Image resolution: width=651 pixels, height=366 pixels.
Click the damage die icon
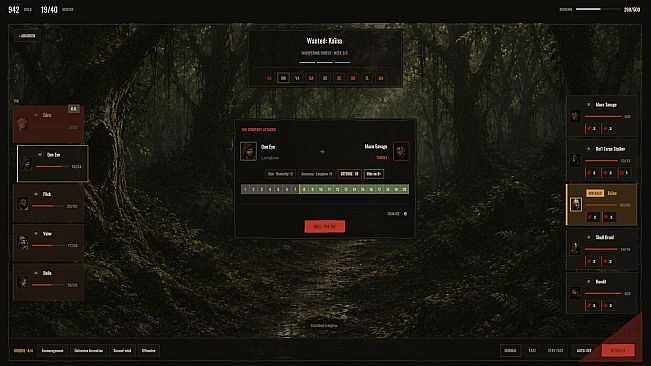coord(405,214)
